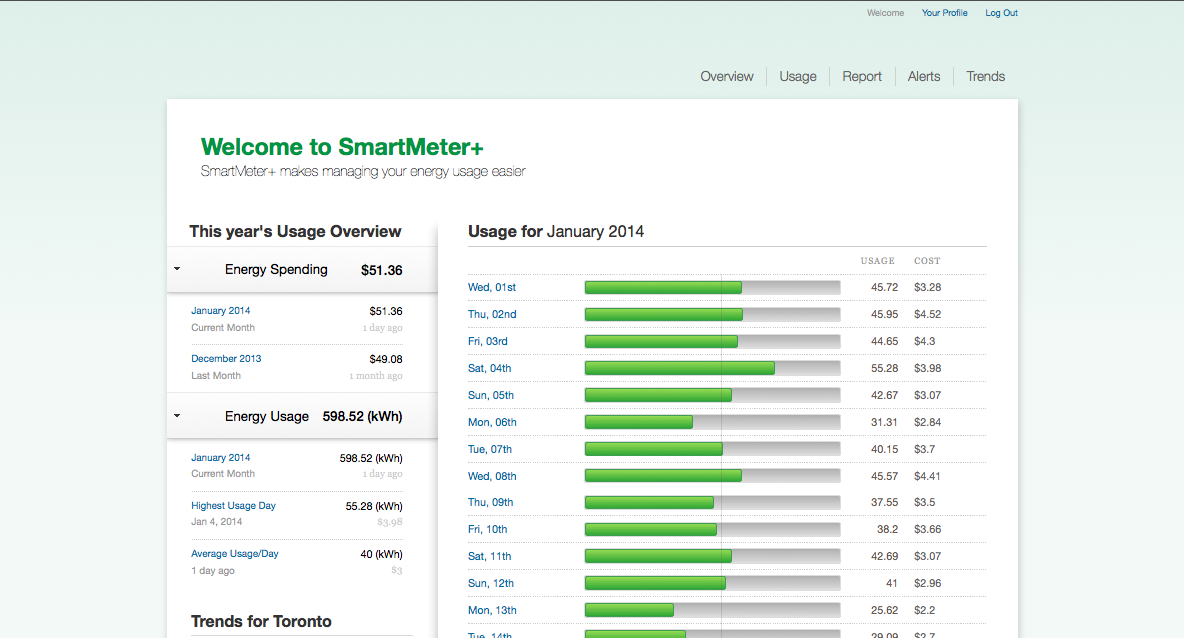This screenshot has height=638, width=1184.
Task: Collapse the Energy Usage section arrow
Action: 177,415
